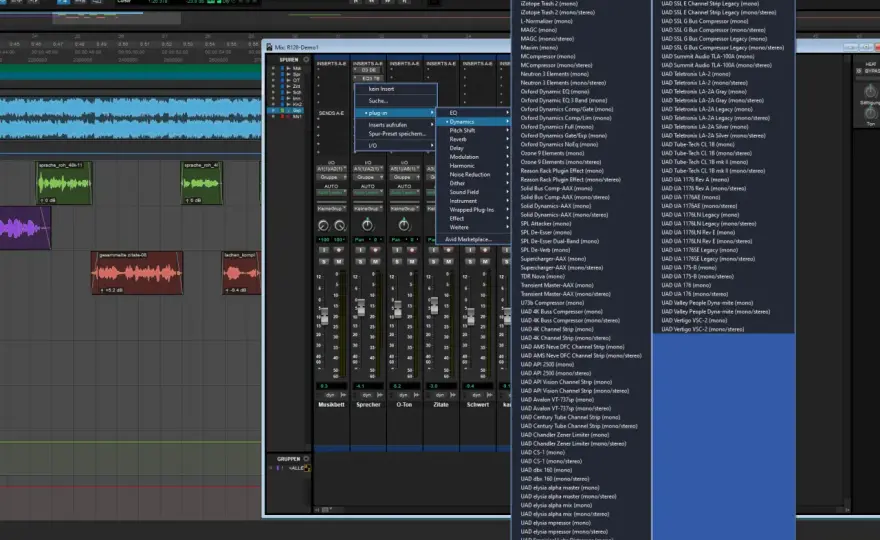Solo the Sprecher channel strip
880x540 pixels.
[360, 262]
